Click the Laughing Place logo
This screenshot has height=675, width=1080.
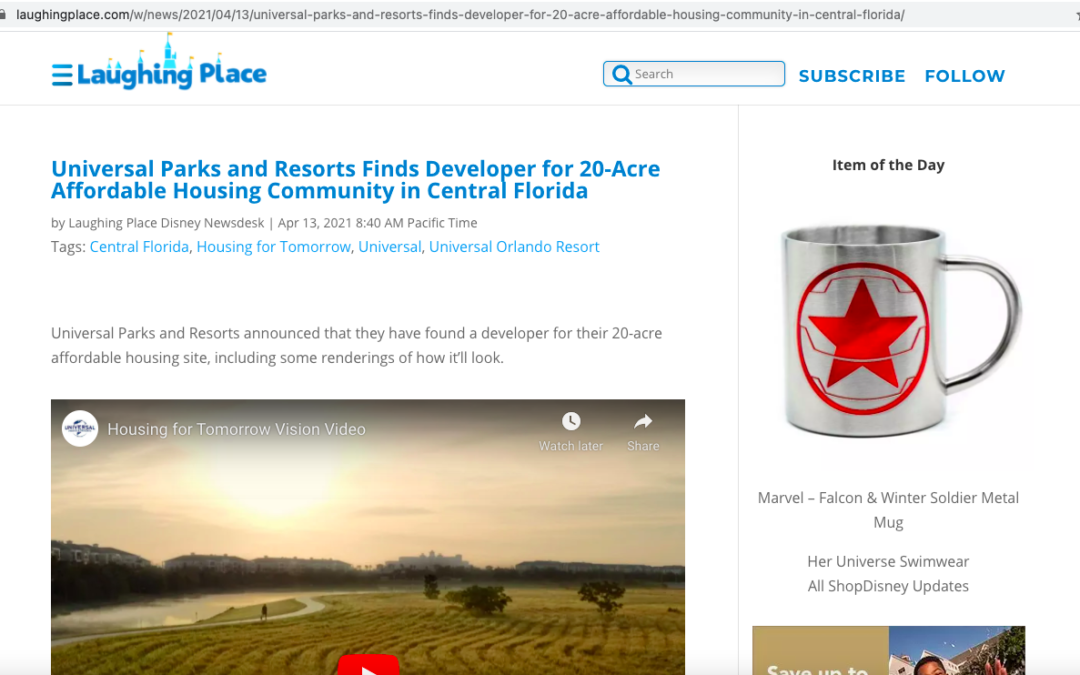[172, 63]
